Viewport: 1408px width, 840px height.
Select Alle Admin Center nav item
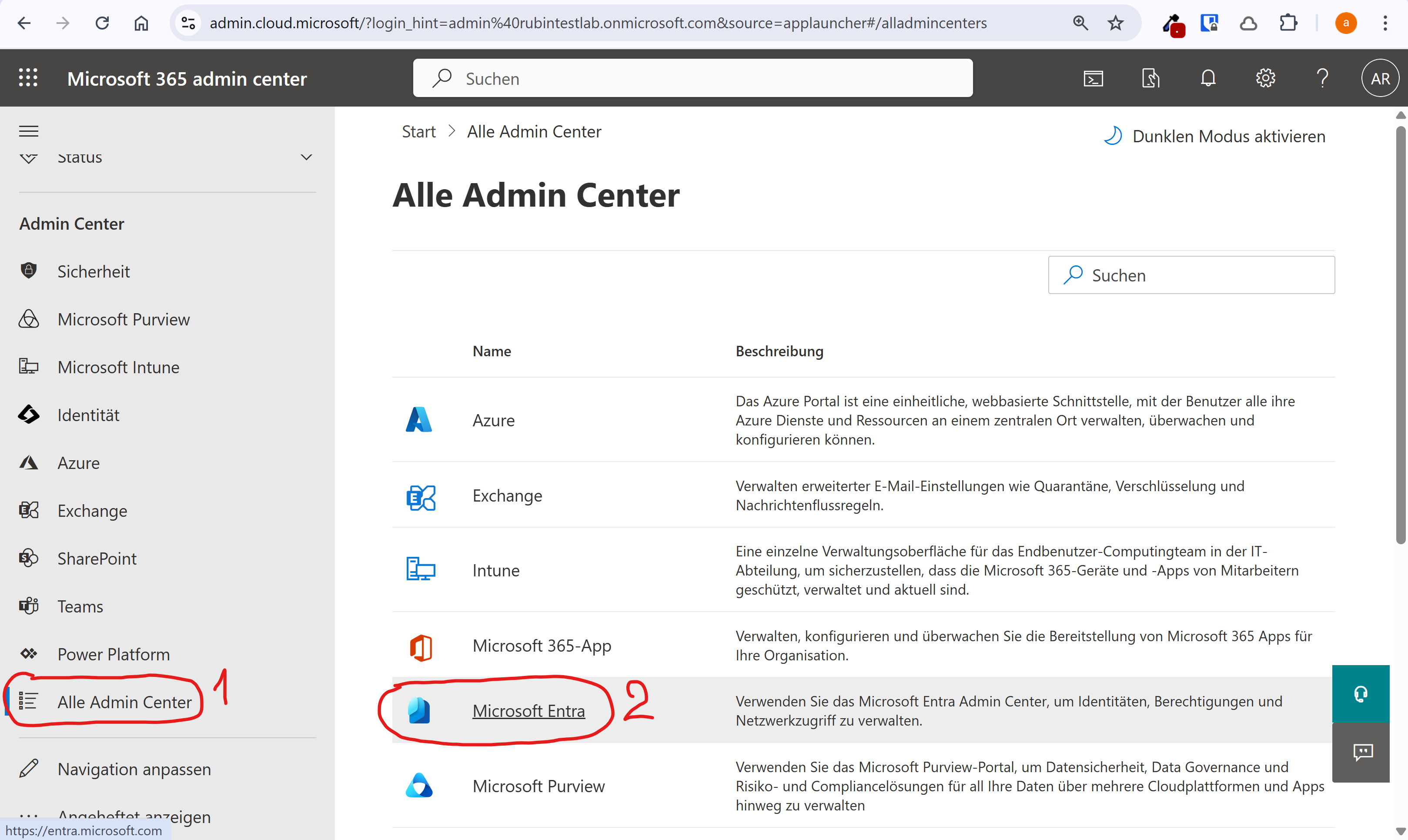(124, 702)
